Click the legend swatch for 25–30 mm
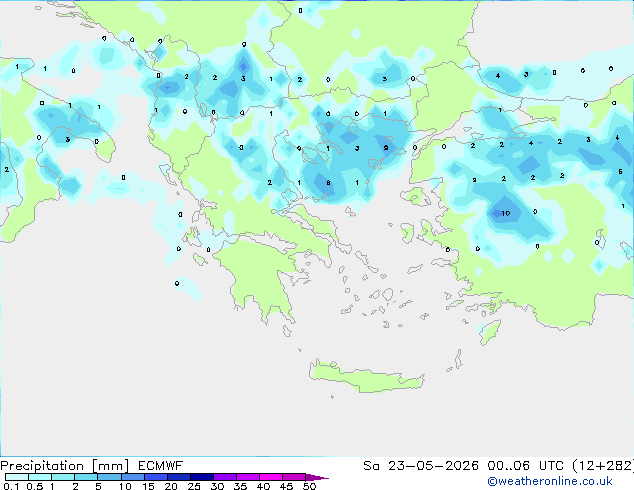This screenshot has width=634, height=490. (202, 477)
